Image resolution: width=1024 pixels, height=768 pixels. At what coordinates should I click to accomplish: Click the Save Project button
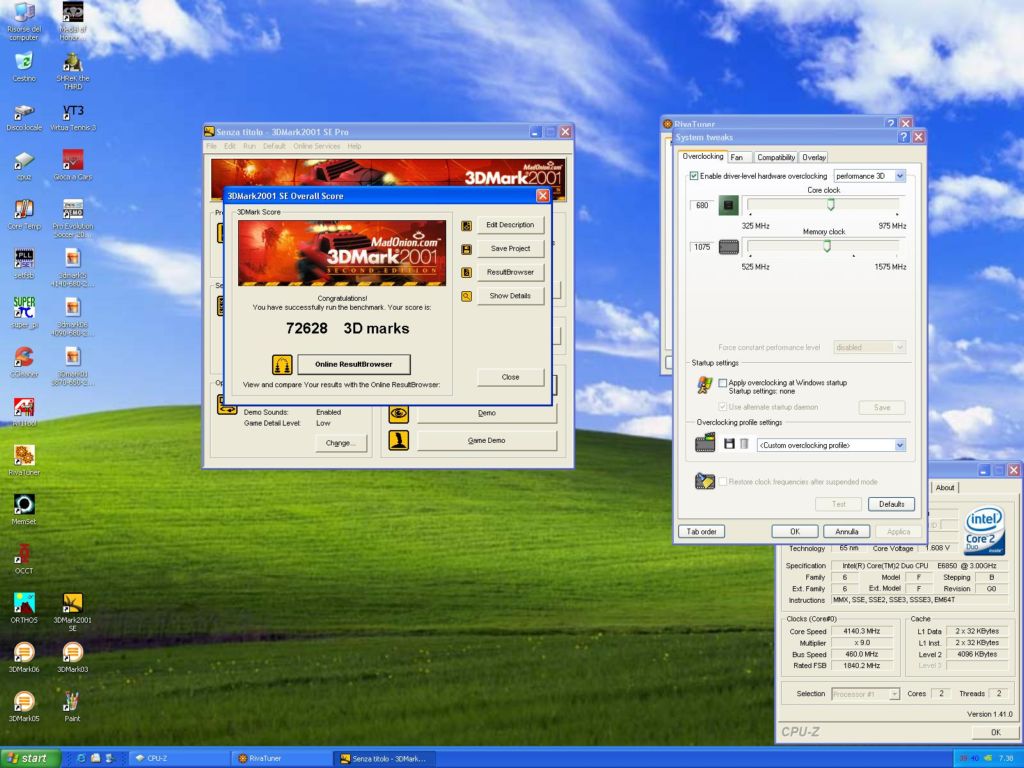510,249
